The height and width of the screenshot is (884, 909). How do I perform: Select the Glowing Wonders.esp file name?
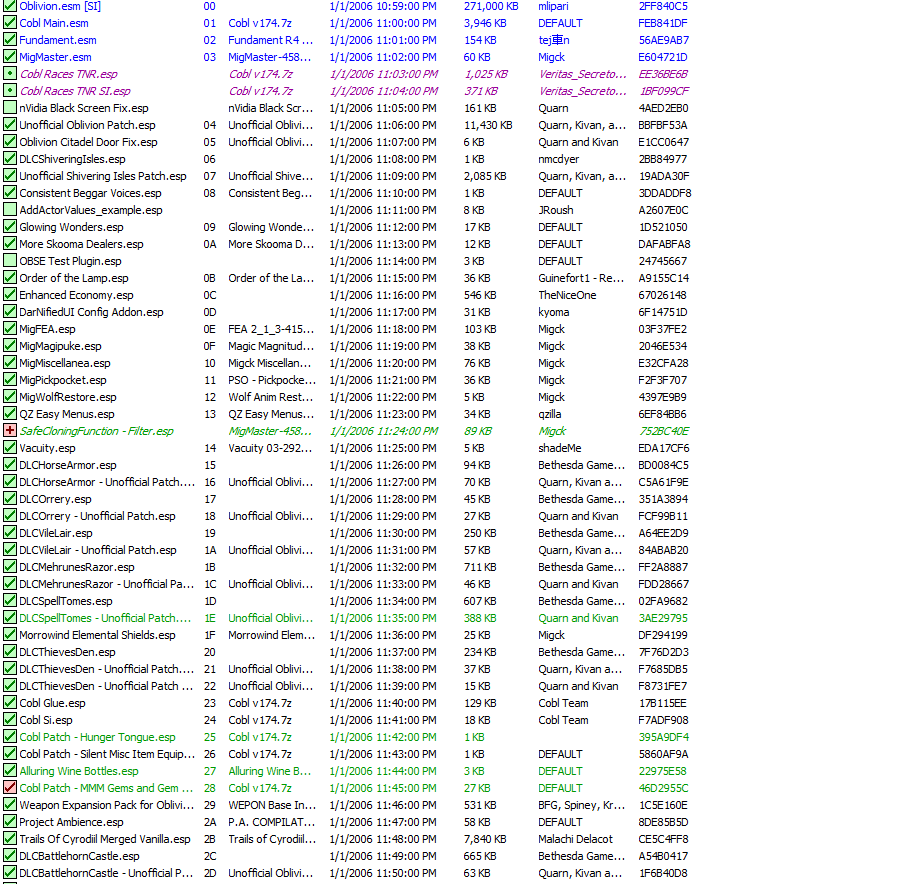tap(71, 227)
